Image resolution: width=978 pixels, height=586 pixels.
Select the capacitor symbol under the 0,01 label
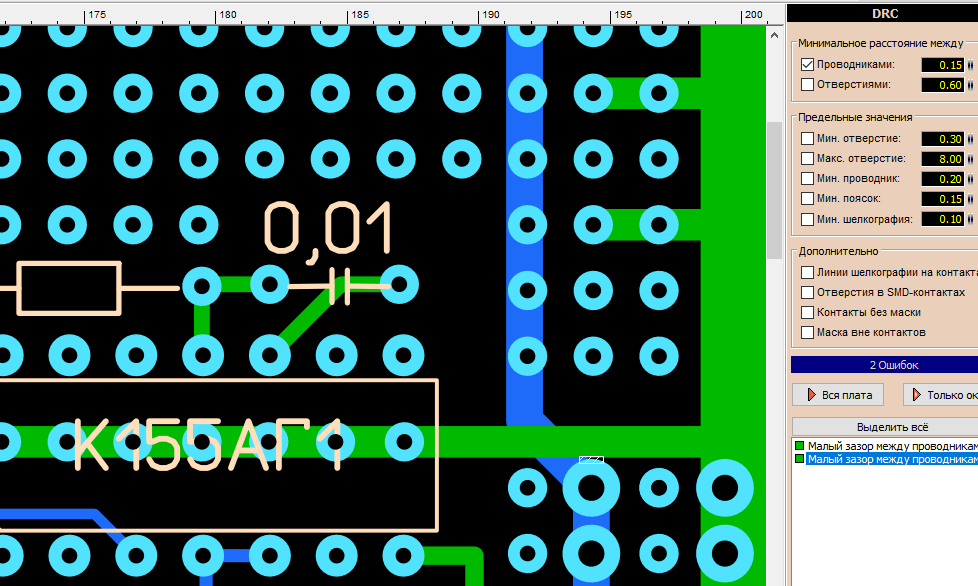click(x=336, y=287)
